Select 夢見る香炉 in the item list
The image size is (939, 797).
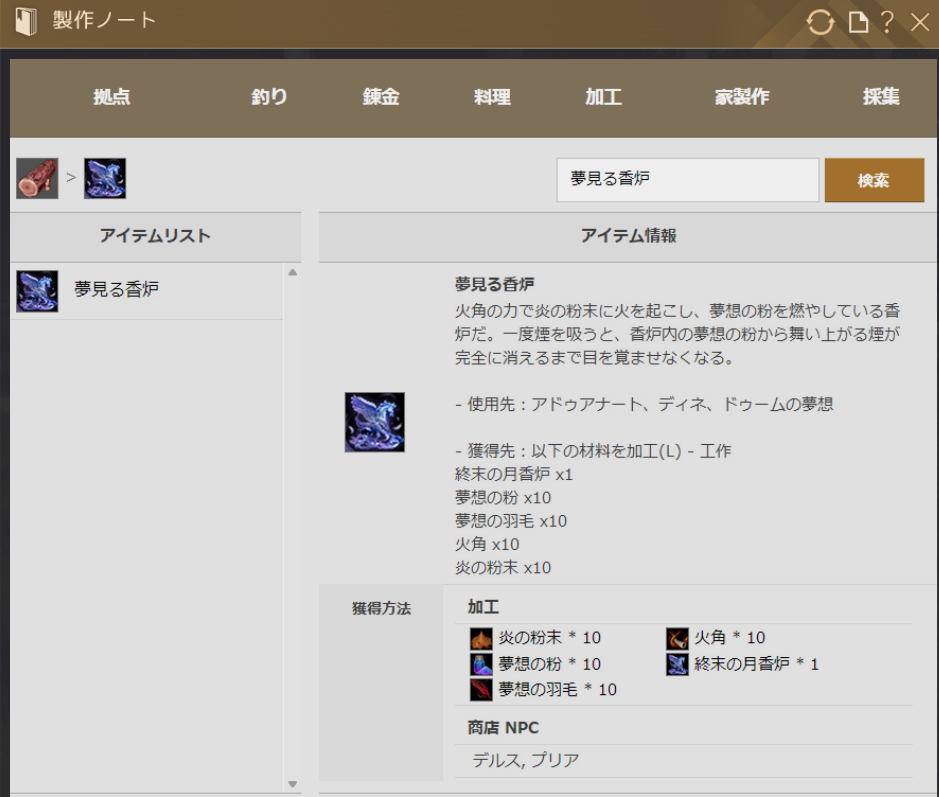pos(116,291)
